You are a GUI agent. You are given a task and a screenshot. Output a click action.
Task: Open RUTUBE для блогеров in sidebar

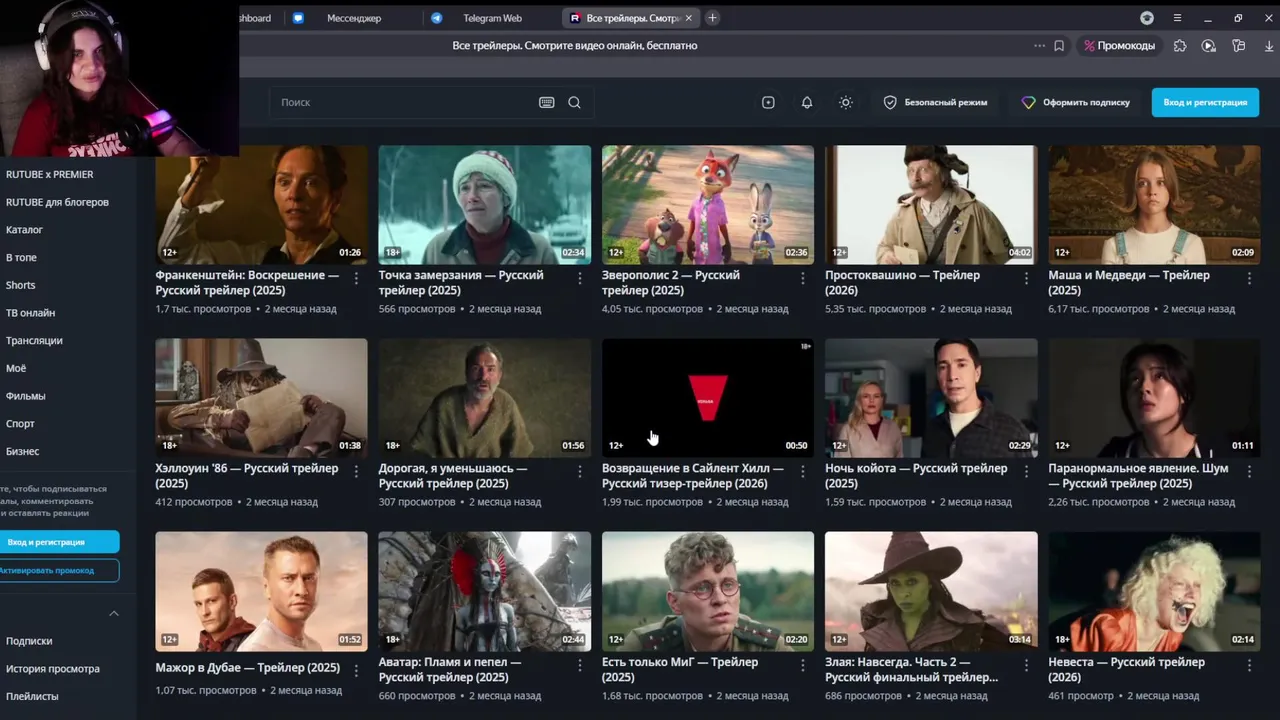pyautogui.click(x=57, y=202)
